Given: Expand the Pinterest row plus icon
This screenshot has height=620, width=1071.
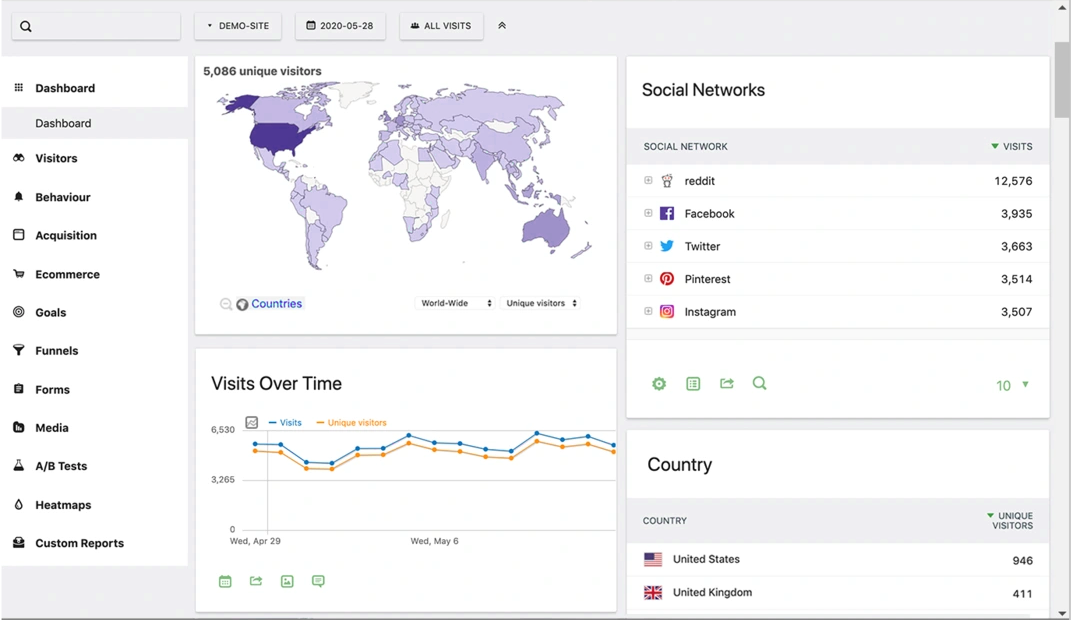Looking at the screenshot, I should (648, 279).
